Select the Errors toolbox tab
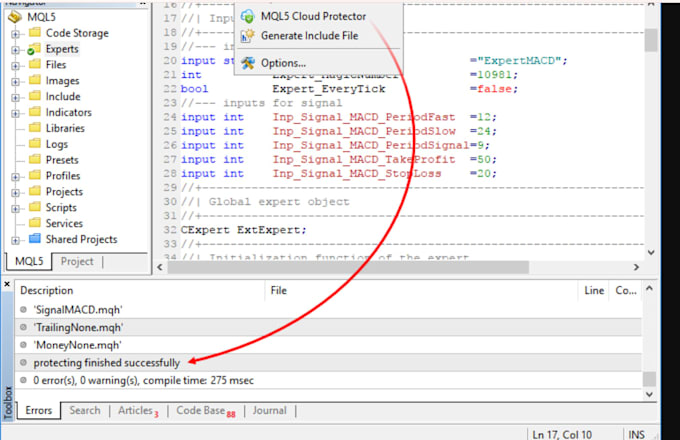The width and height of the screenshot is (680, 440). coord(39,410)
